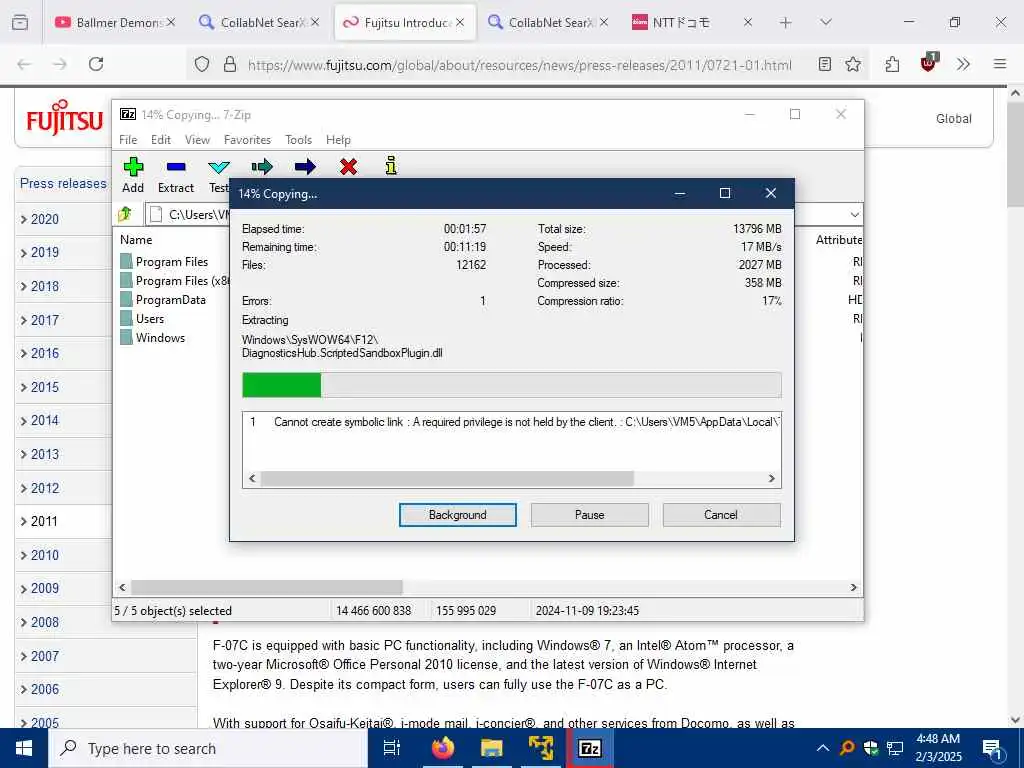The image size is (1024, 768).
Task: Open the 7-Zip path dropdown arrow
Action: [x=854, y=214]
